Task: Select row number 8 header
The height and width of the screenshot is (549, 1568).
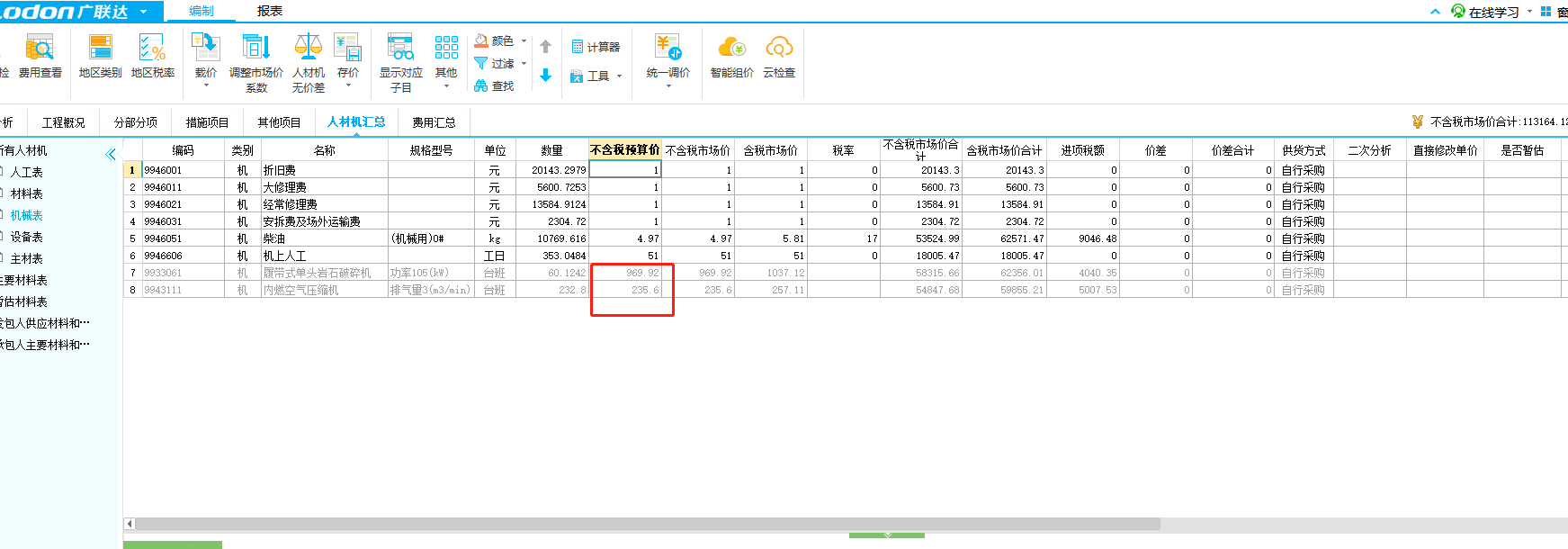Action: (x=132, y=290)
